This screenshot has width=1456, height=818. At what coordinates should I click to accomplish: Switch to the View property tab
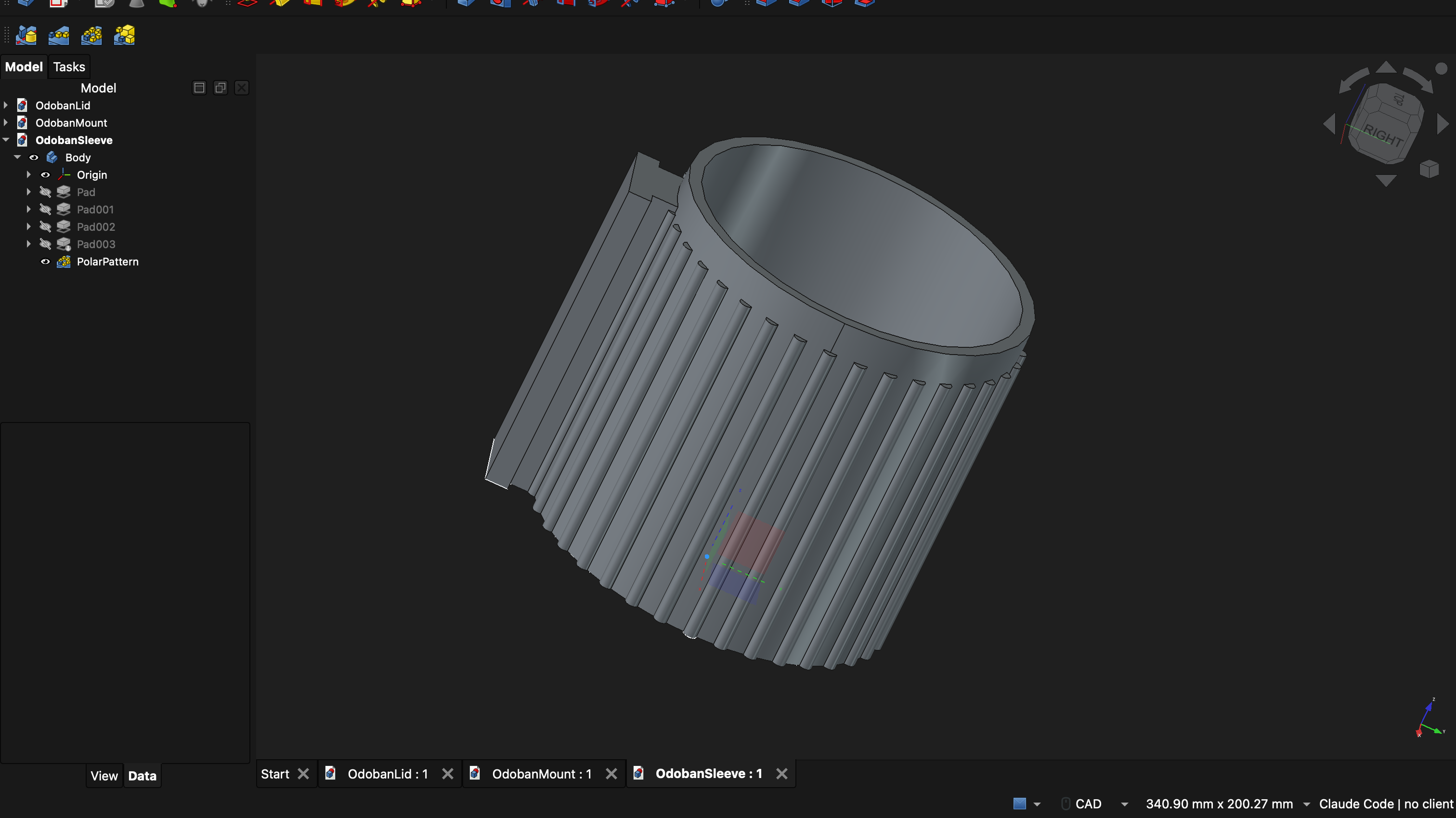104,776
